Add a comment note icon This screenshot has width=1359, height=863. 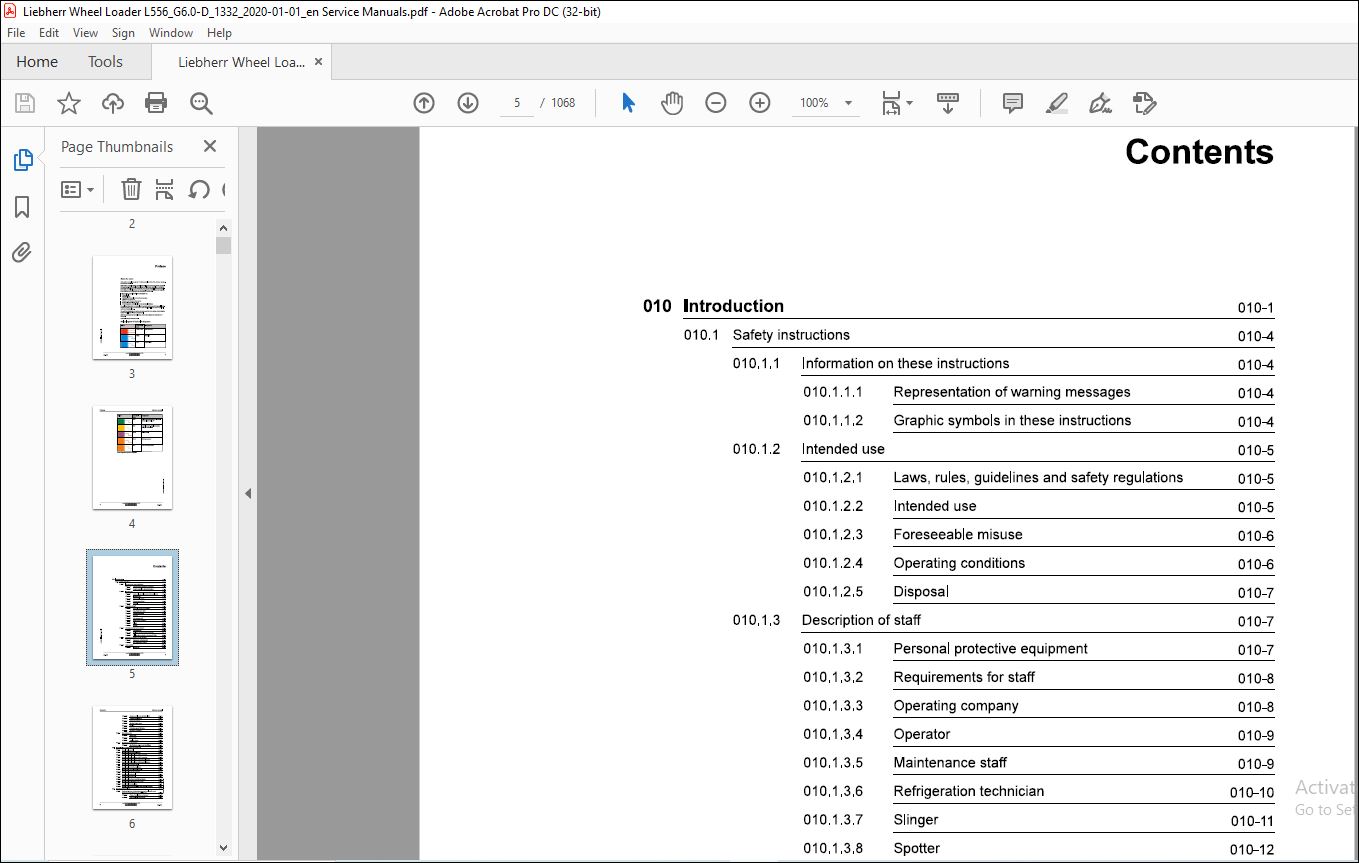(1013, 103)
